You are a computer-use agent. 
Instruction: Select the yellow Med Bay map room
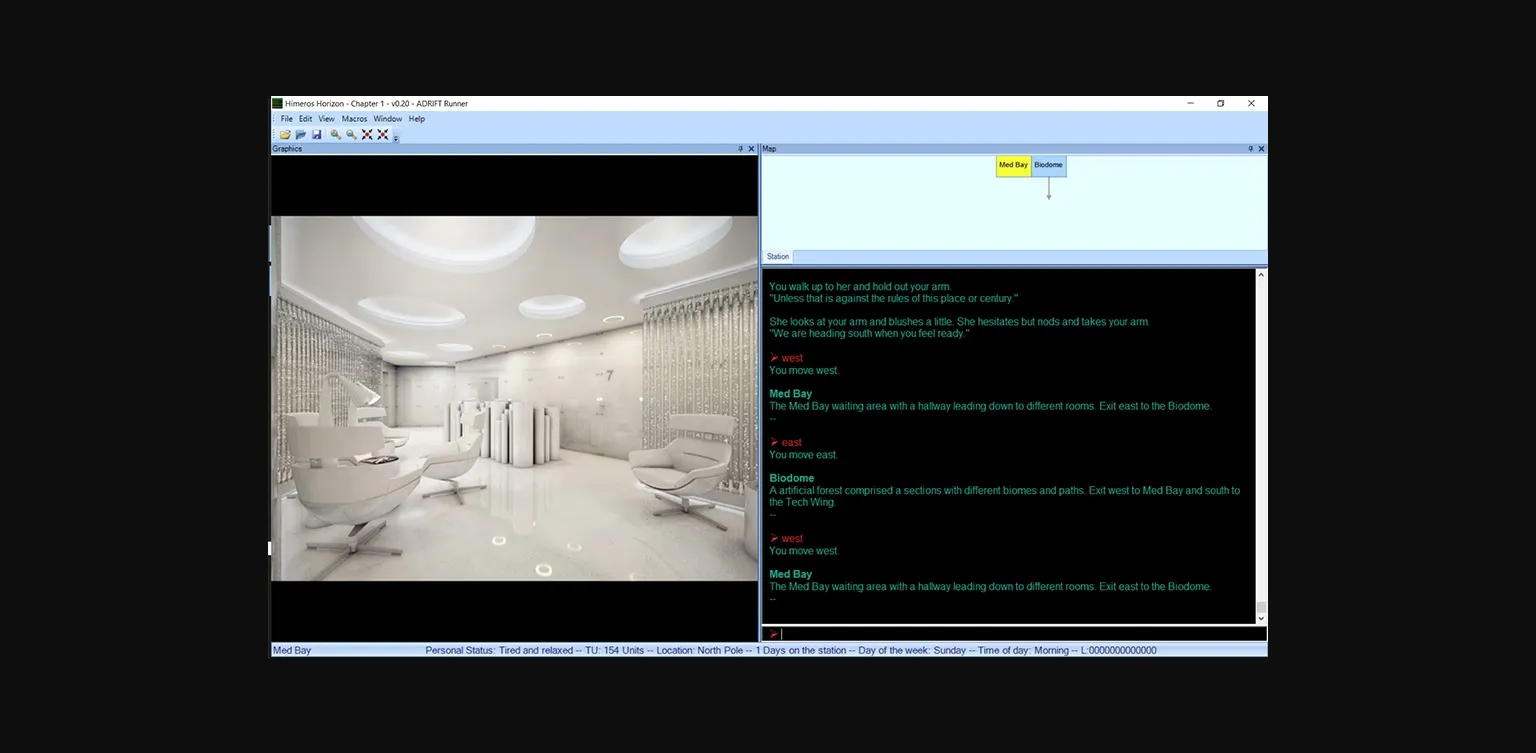[1013, 166]
